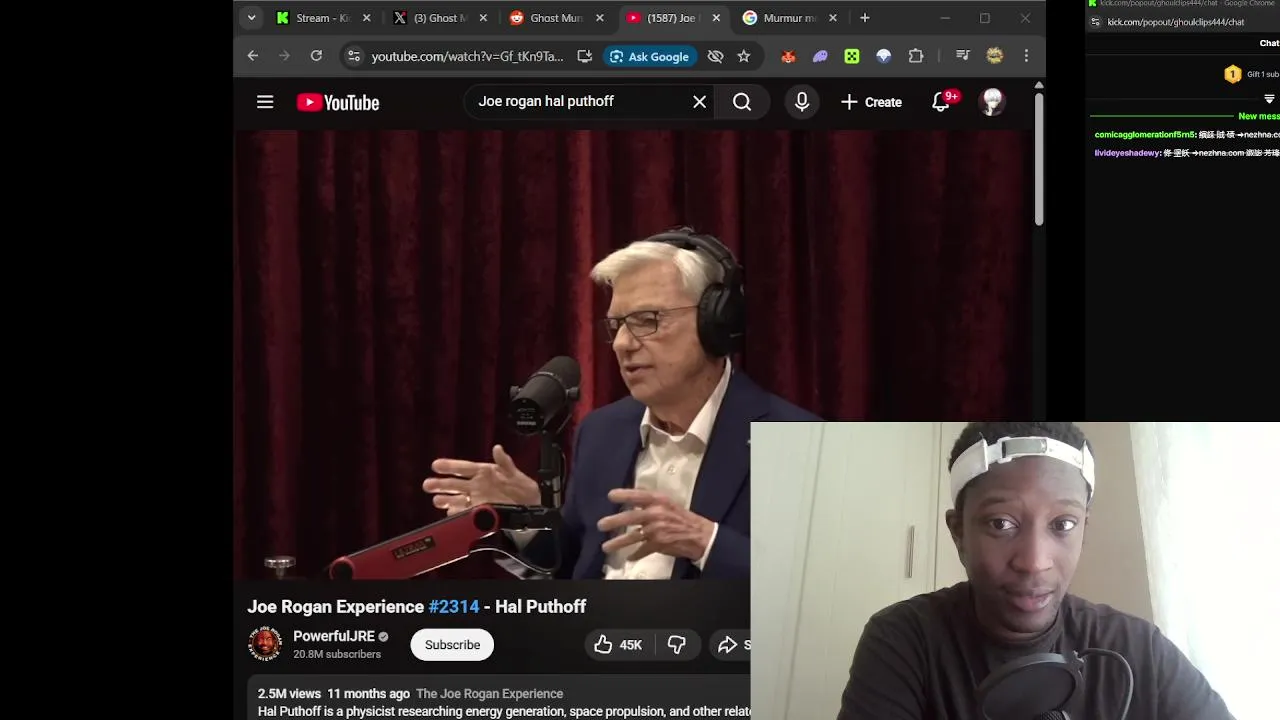This screenshot has width=1280, height=720.
Task: Share the video with share arrow
Action: (731, 645)
